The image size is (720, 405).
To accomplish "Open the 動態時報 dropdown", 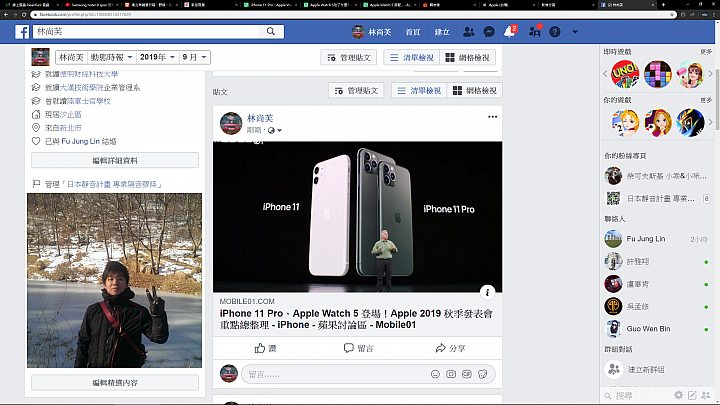I will pyautogui.click(x=112, y=57).
